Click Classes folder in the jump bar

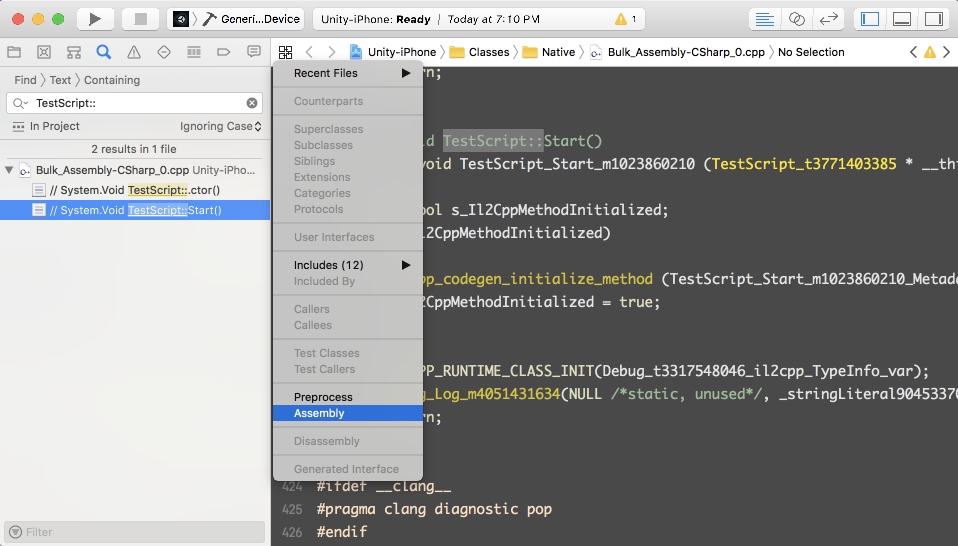[480, 52]
